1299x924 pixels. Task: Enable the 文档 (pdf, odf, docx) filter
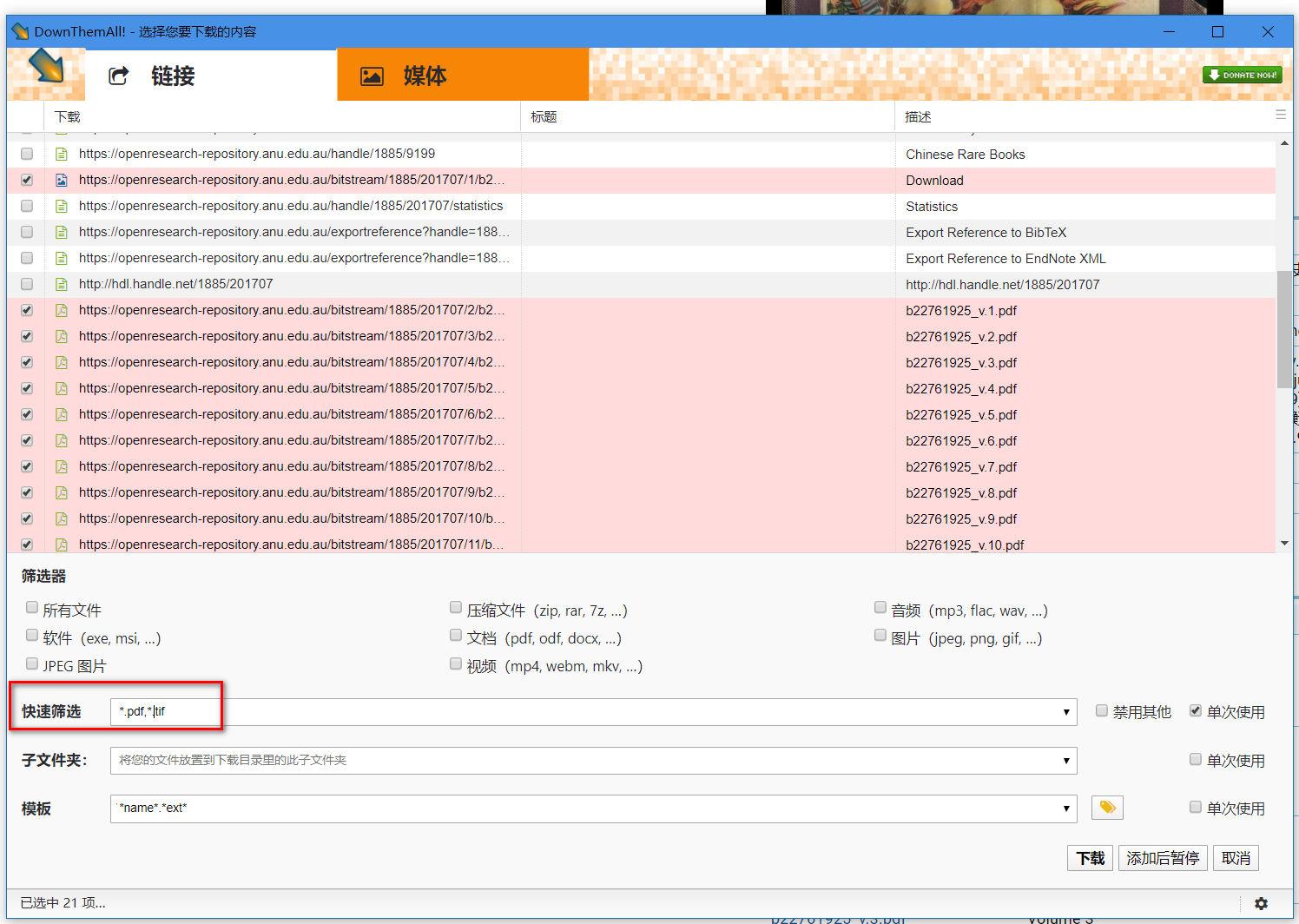click(456, 636)
